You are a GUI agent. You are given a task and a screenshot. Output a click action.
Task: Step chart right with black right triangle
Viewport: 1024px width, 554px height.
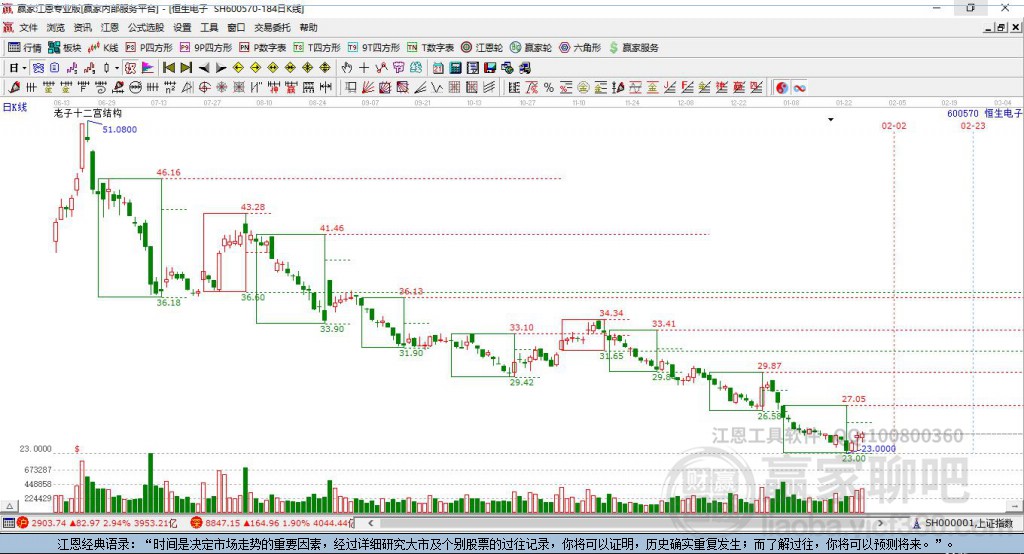point(221,67)
